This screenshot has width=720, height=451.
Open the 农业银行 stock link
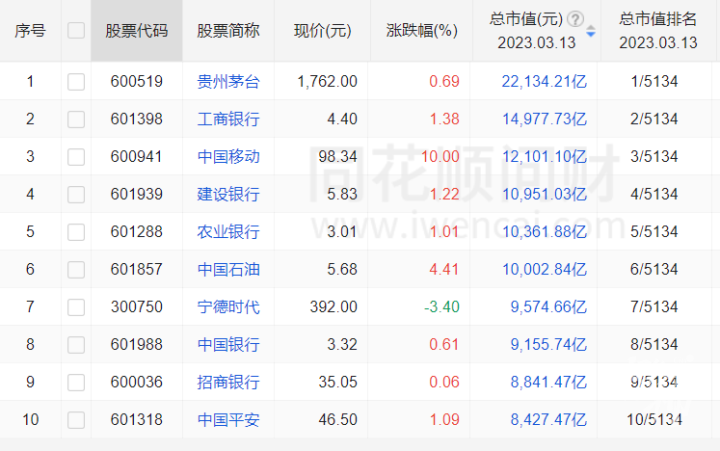pyautogui.click(x=228, y=232)
